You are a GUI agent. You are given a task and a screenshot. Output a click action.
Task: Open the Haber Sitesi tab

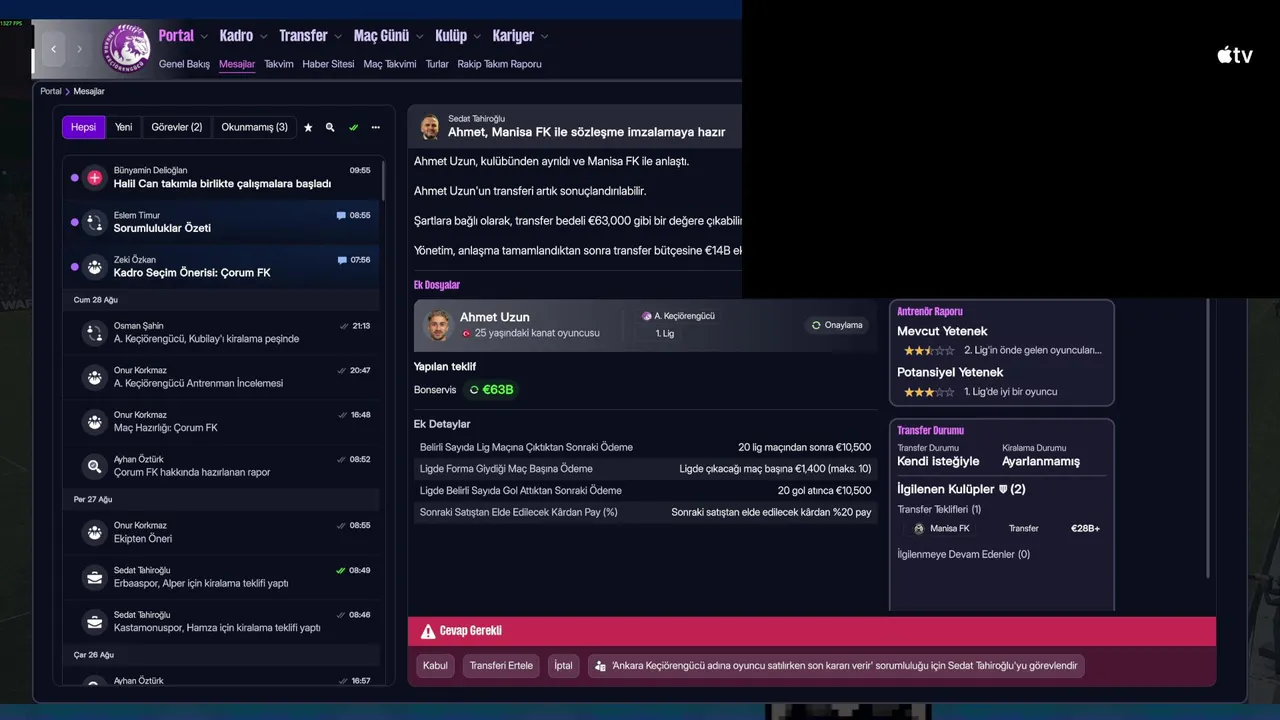(x=328, y=64)
